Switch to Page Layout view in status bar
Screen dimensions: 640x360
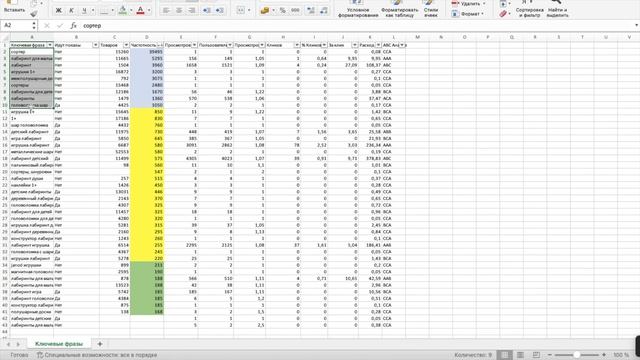click(x=520, y=355)
